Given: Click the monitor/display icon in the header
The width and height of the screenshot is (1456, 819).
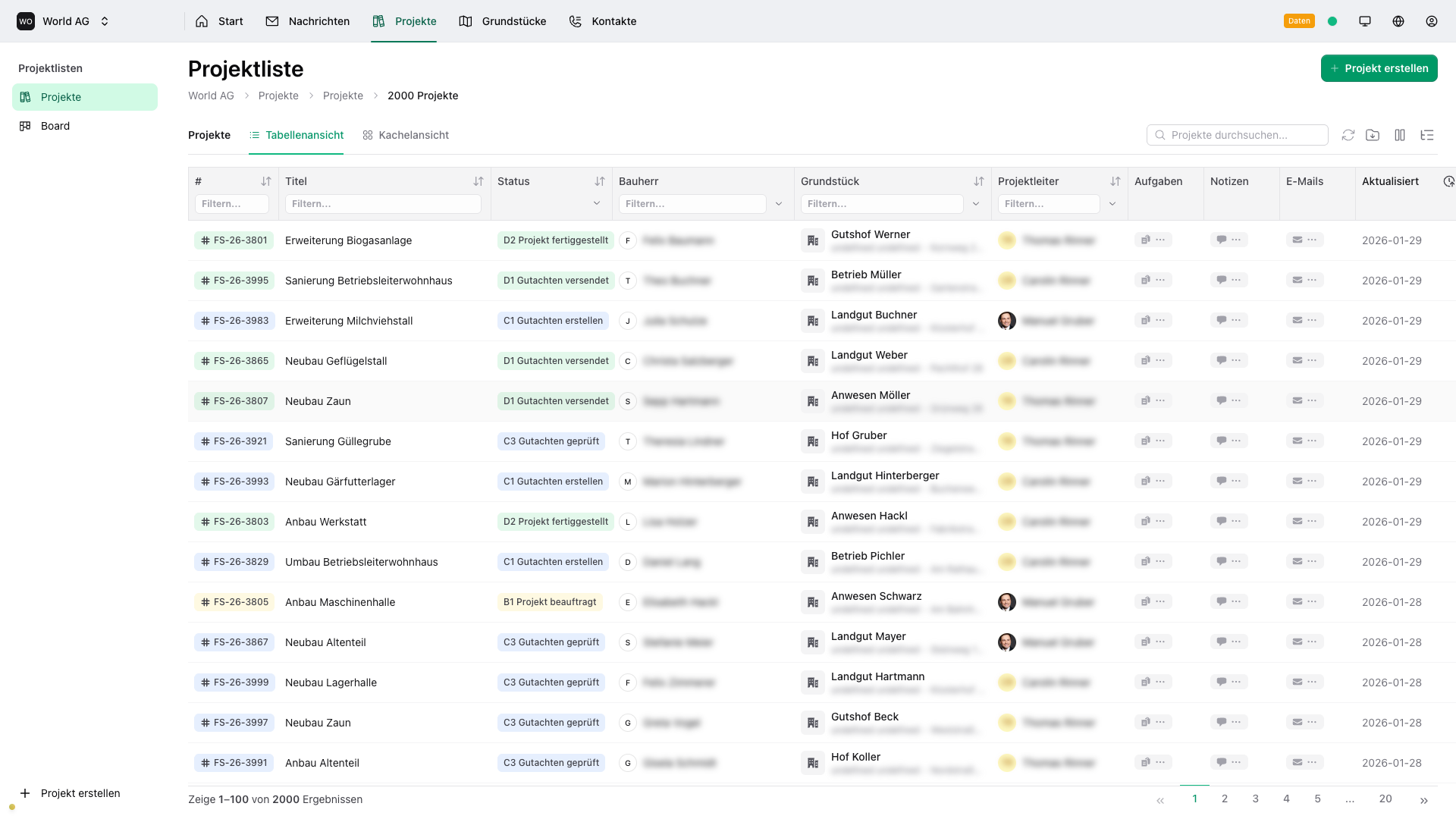Looking at the screenshot, I should tap(1365, 20).
